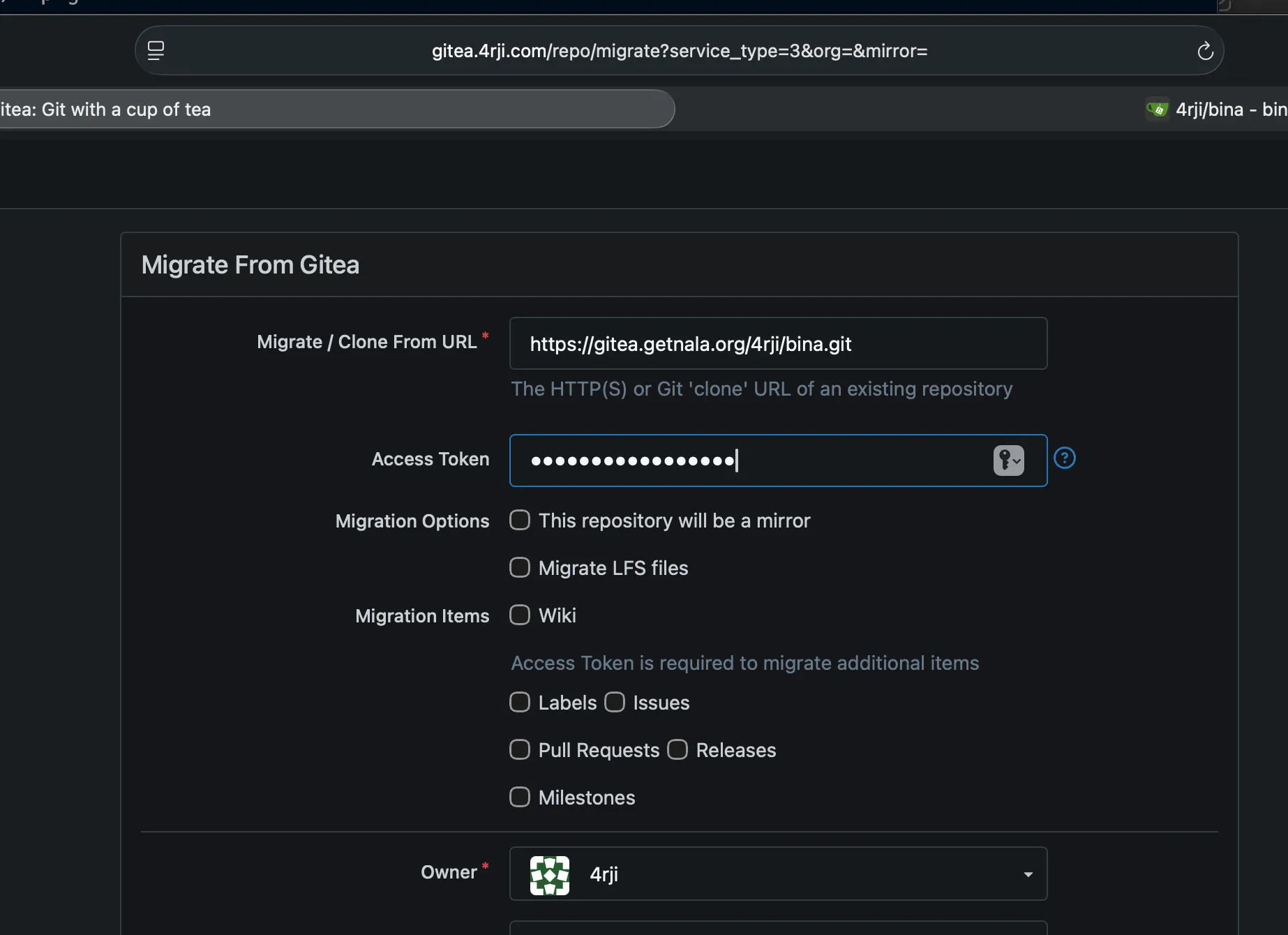This screenshot has height=935, width=1288.
Task: Click the Owner dropdown arrow
Action: click(x=1027, y=874)
